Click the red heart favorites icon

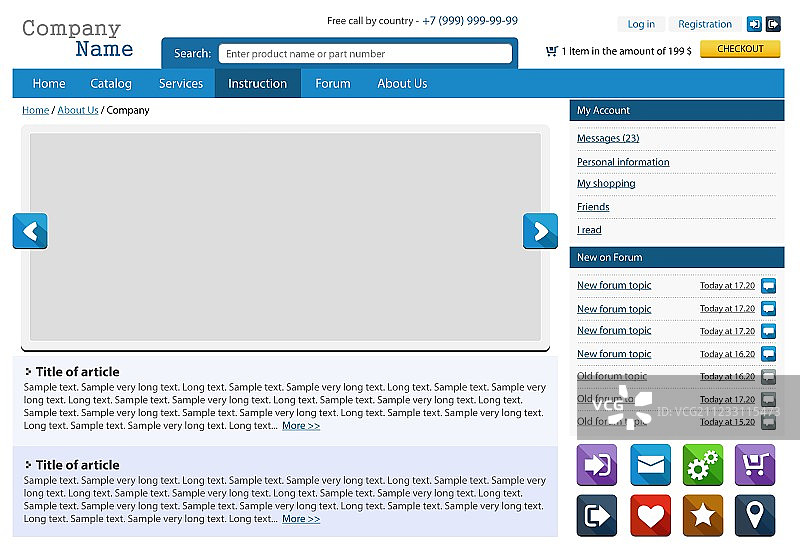tap(650, 515)
